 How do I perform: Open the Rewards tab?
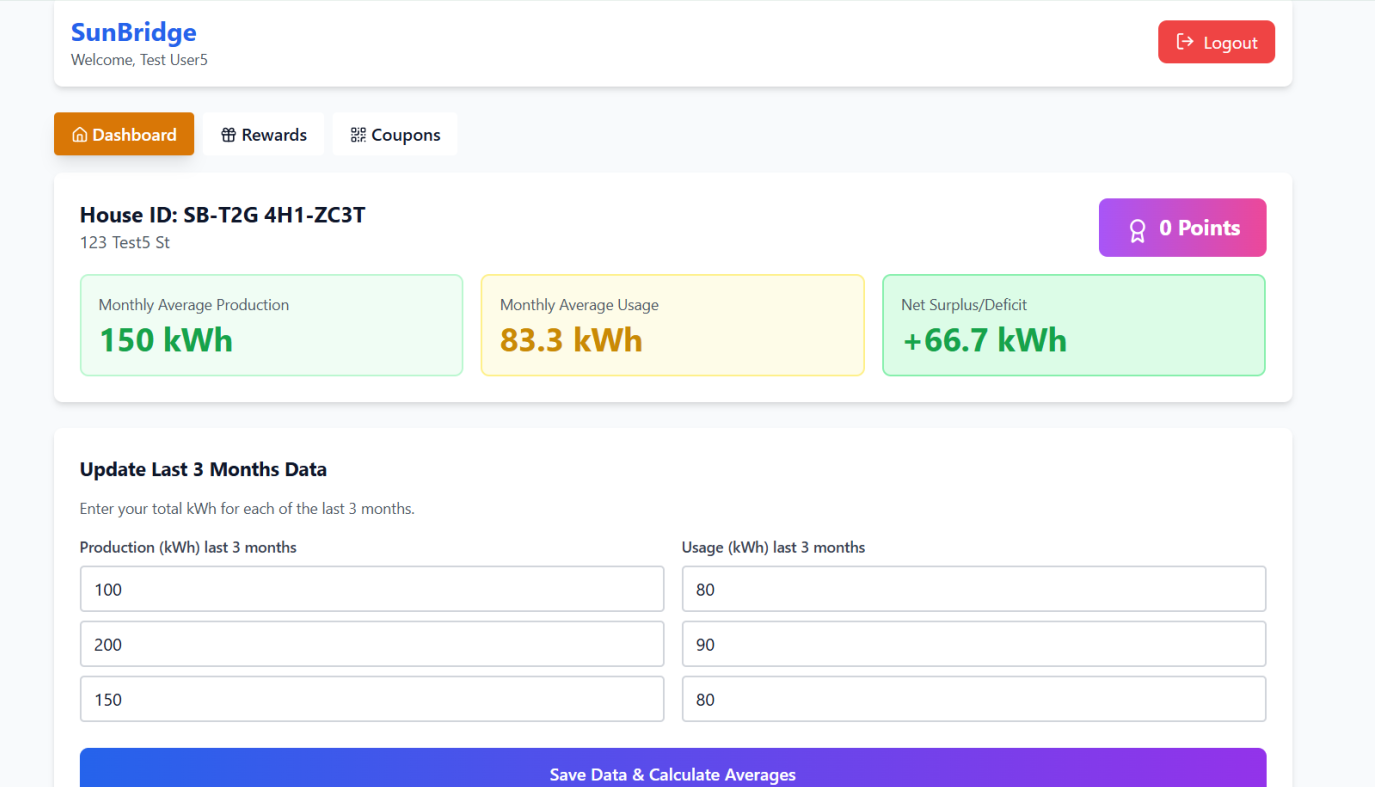click(x=264, y=134)
